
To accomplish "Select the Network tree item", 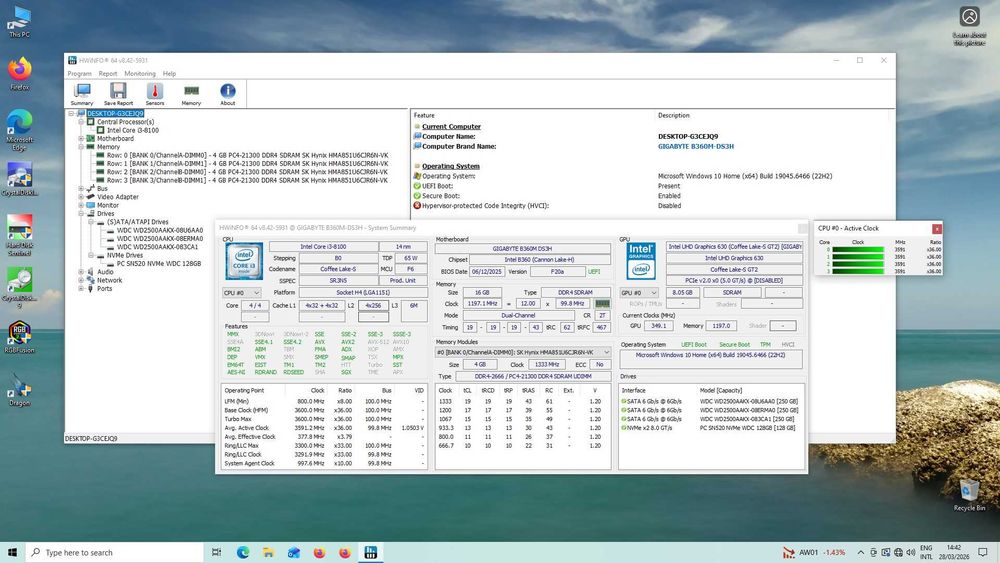I will tap(110, 280).
